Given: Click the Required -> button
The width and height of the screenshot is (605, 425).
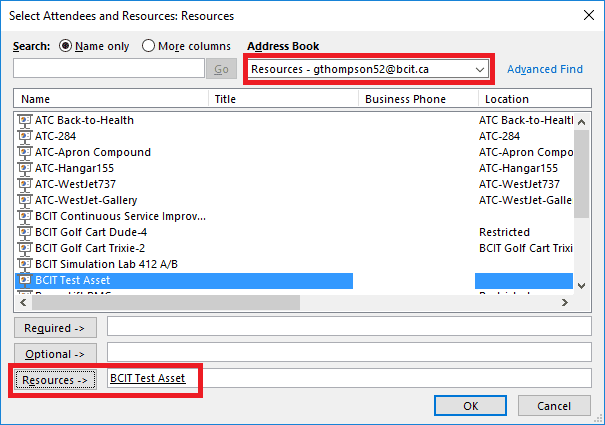Looking at the screenshot, I should (x=55, y=328).
